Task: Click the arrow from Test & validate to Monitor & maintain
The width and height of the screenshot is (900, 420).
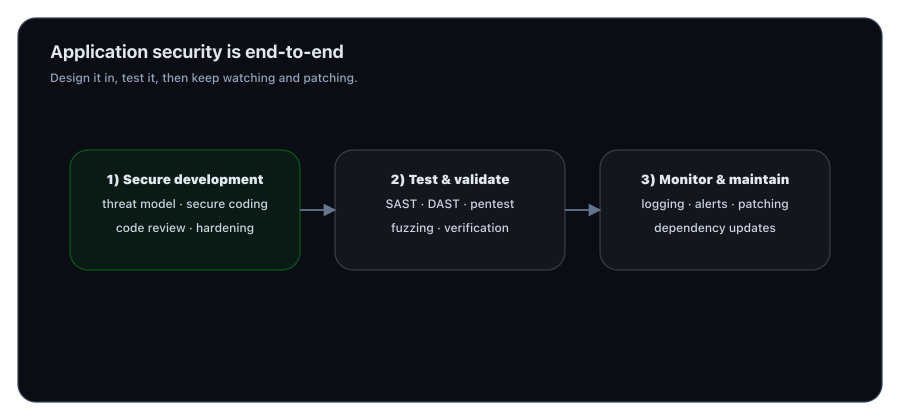Action: tap(582, 210)
